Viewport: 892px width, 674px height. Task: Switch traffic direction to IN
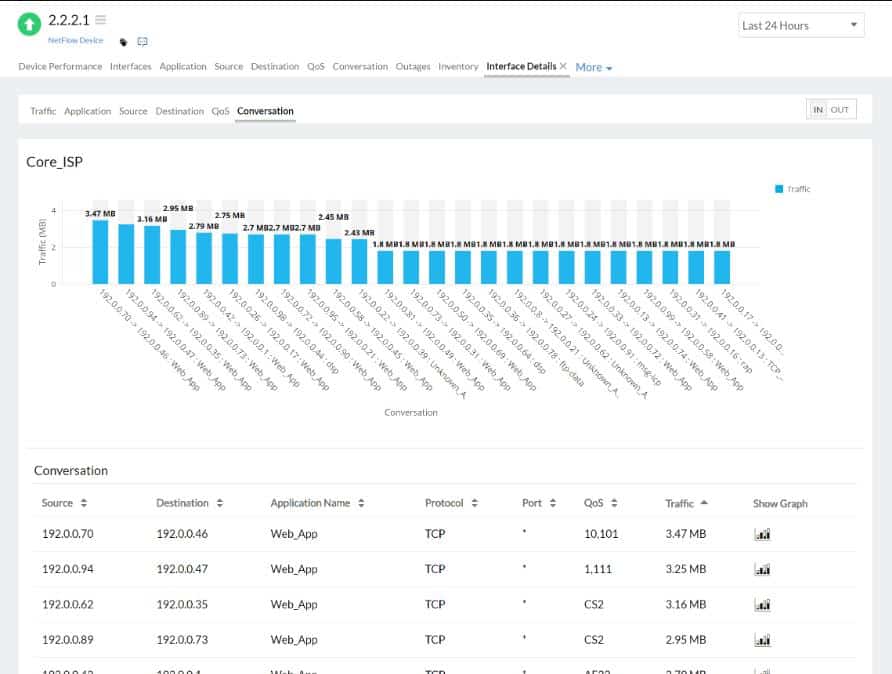(x=818, y=110)
